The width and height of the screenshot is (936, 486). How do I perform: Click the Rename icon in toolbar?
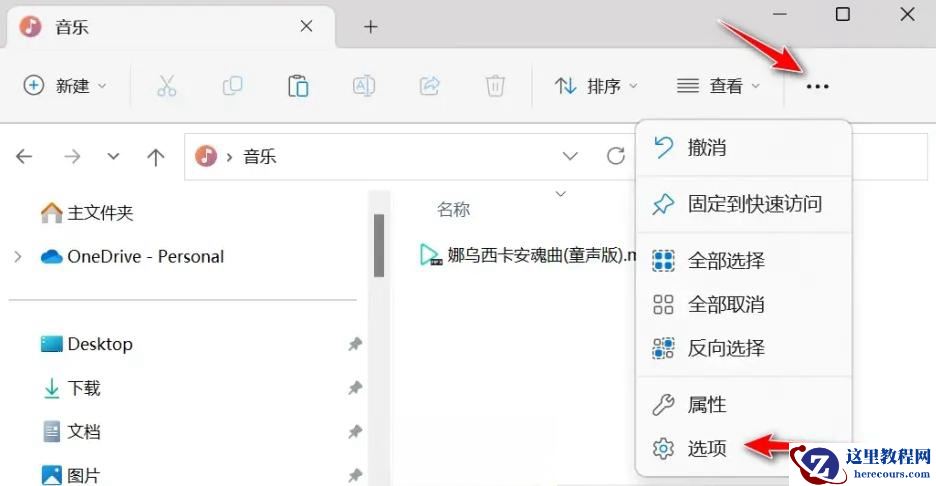tap(364, 86)
